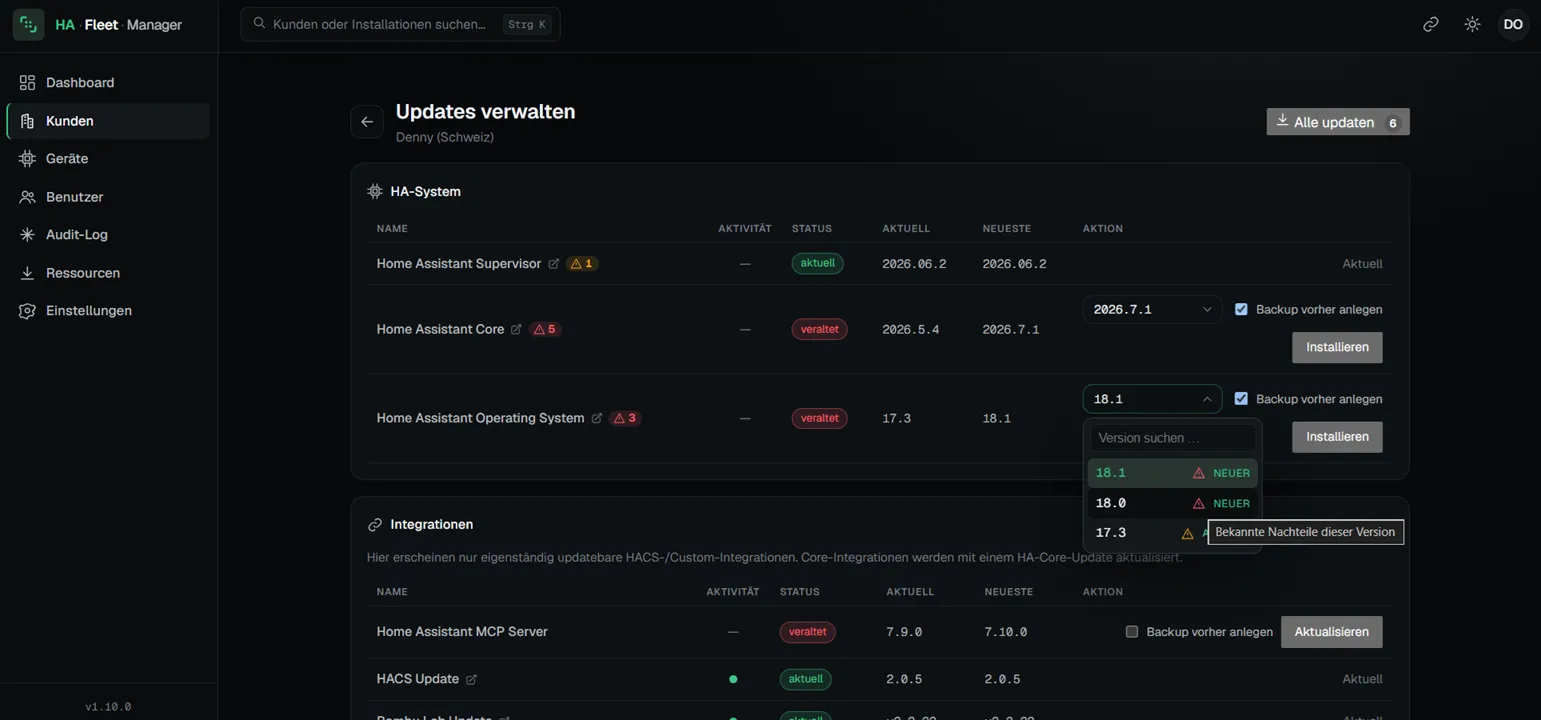Toggle light theme with sun icon
The height and width of the screenshot is (720, 1541).
click(1472, 24)
